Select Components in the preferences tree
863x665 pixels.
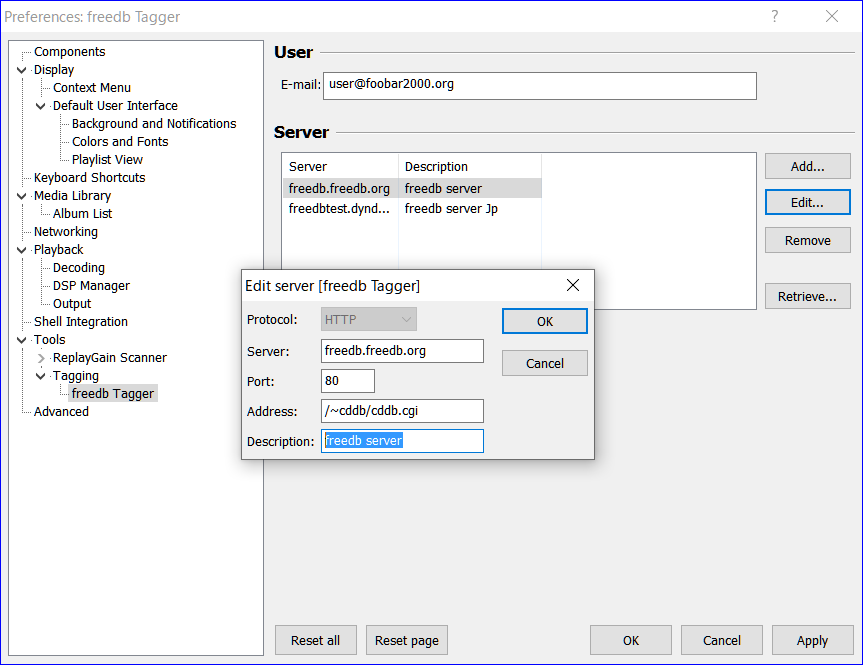(x=69, y=52)
